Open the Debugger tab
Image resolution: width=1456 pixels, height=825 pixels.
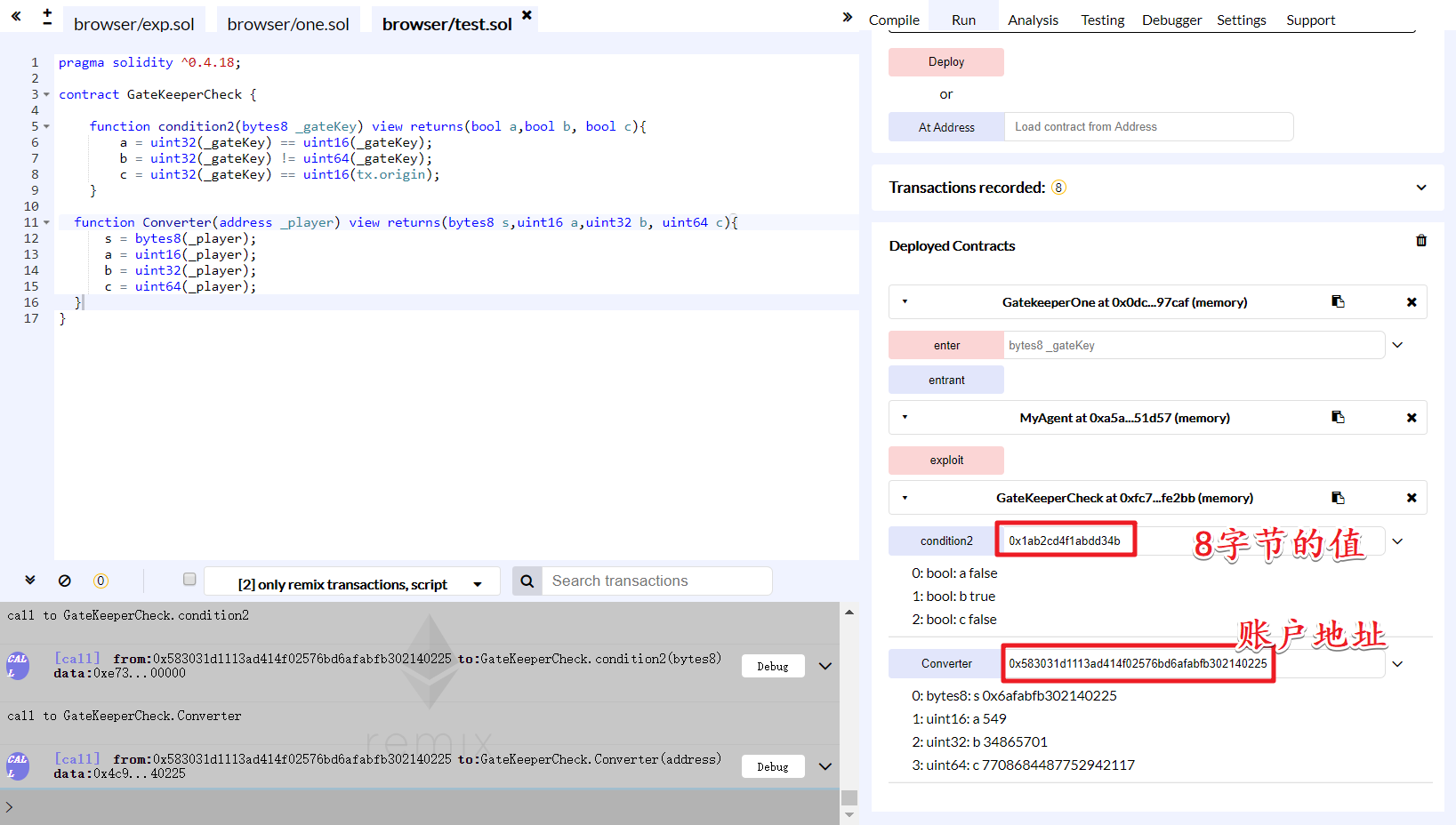[x=1171, y=20]
